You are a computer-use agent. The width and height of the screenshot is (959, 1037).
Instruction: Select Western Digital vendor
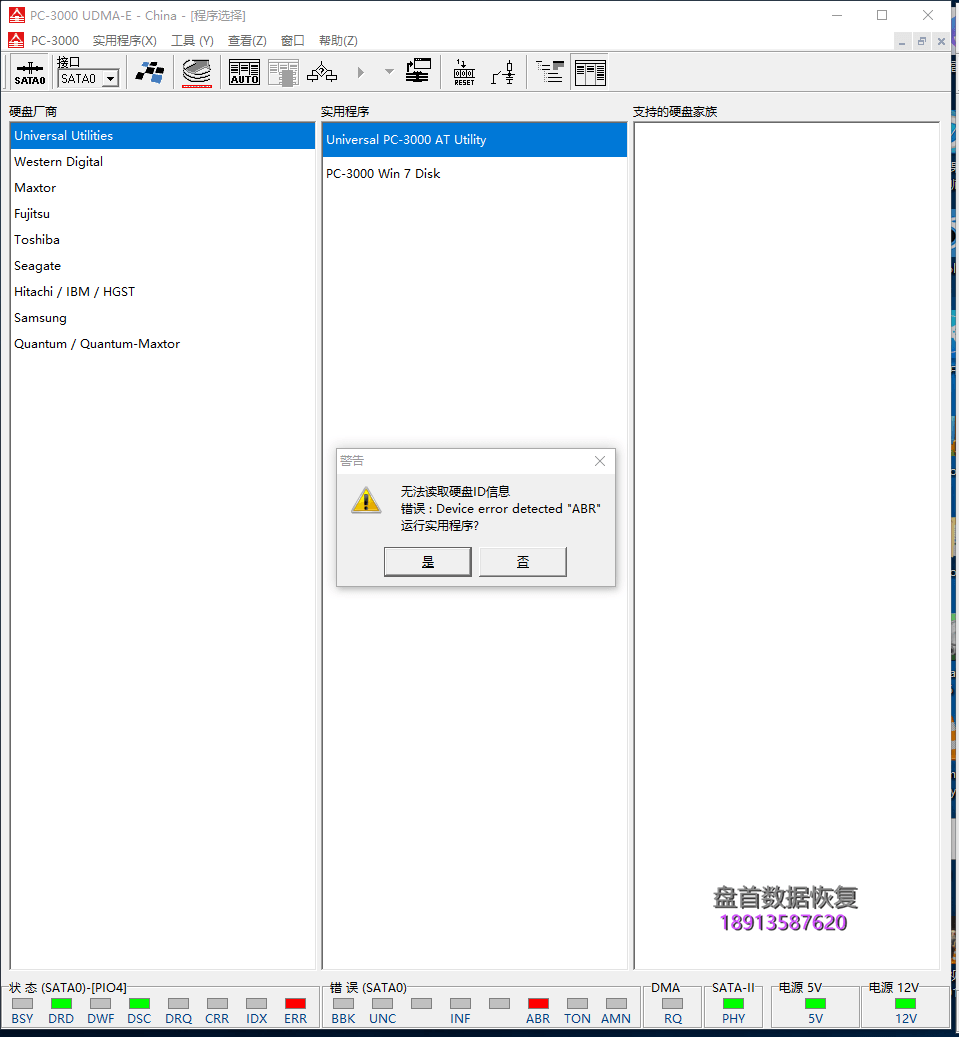pos(163,161)
